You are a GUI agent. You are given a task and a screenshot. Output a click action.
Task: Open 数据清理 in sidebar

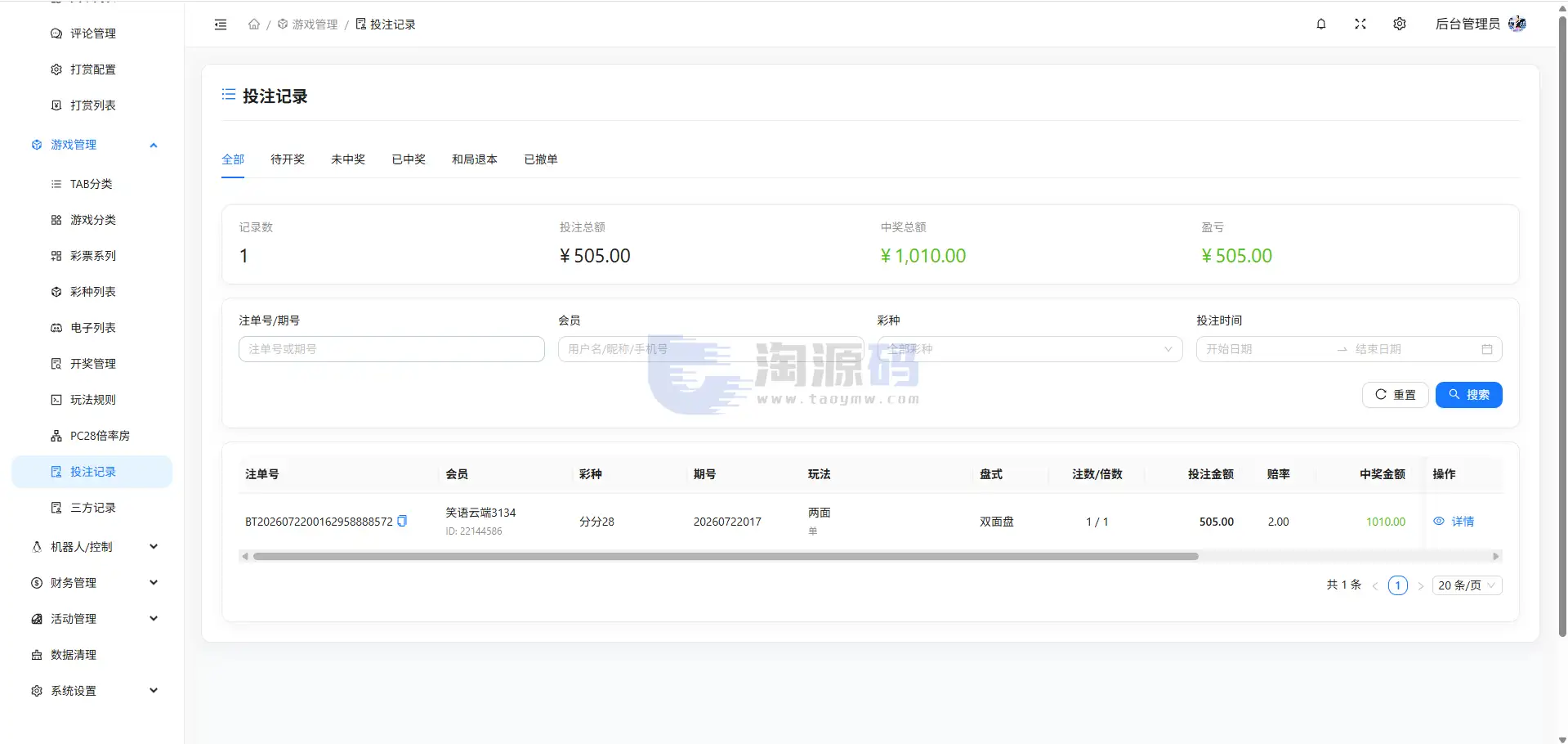click(x=92, y=655)
